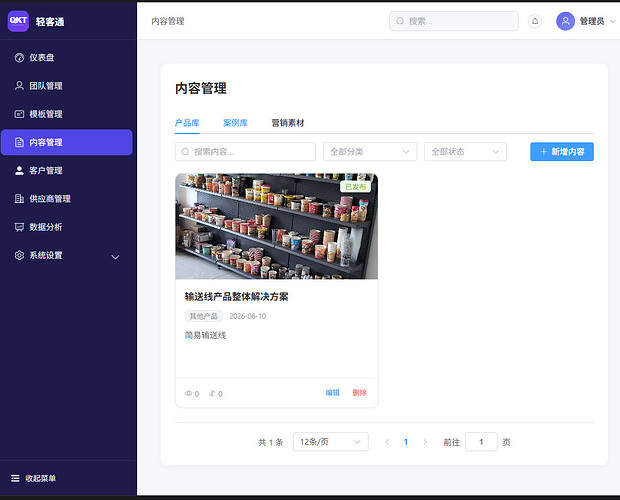Click the 其他产品 category tag
Screen dimensions: 620x500
coord(204,316)
